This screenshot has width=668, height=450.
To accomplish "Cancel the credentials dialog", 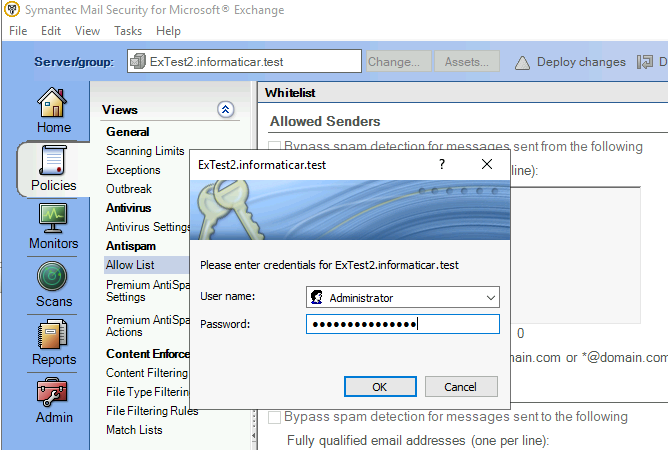I will pyautogui.click(x=461, y=387).
